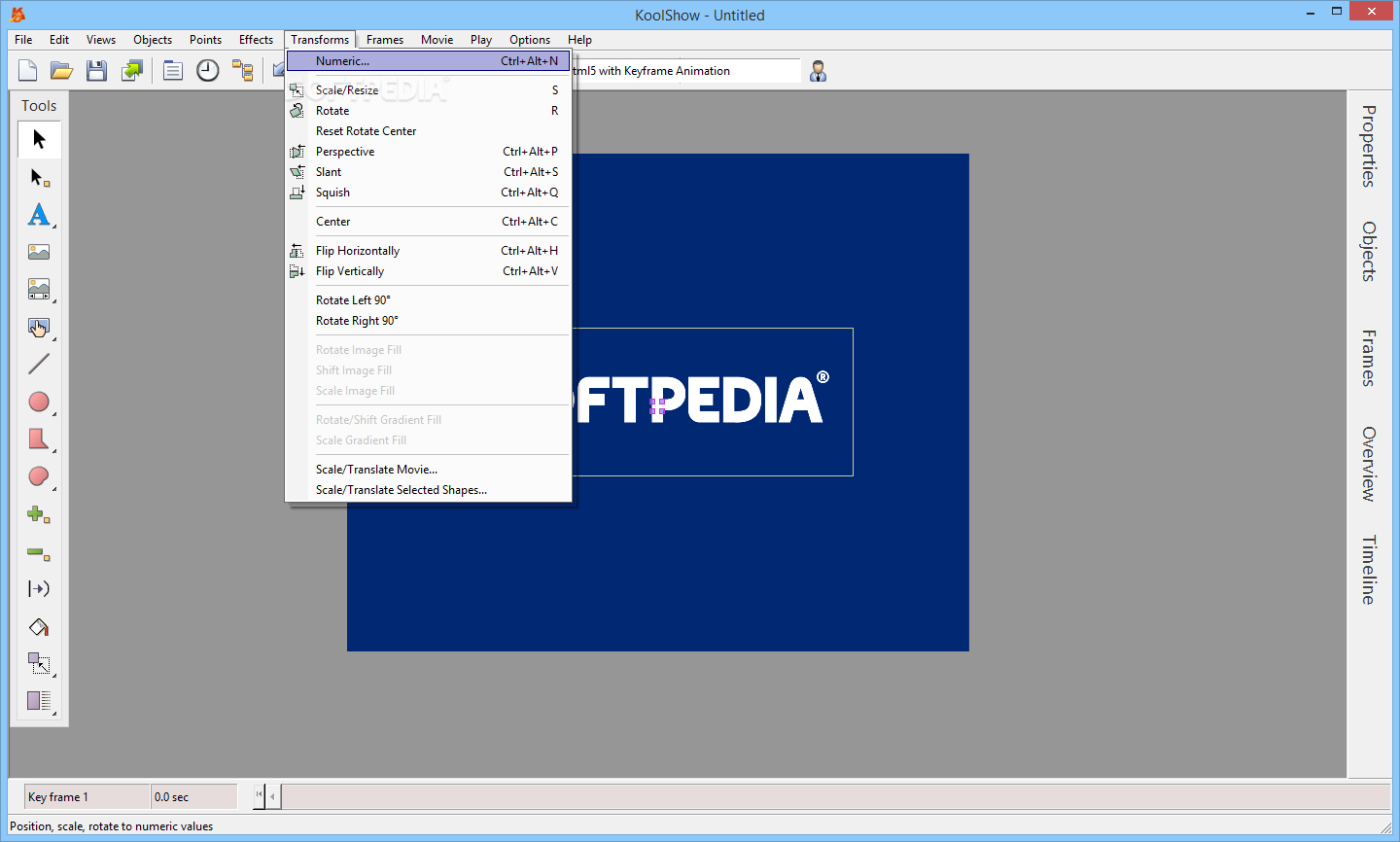Choose the green plus add-point tool

(x=39, y=514)
